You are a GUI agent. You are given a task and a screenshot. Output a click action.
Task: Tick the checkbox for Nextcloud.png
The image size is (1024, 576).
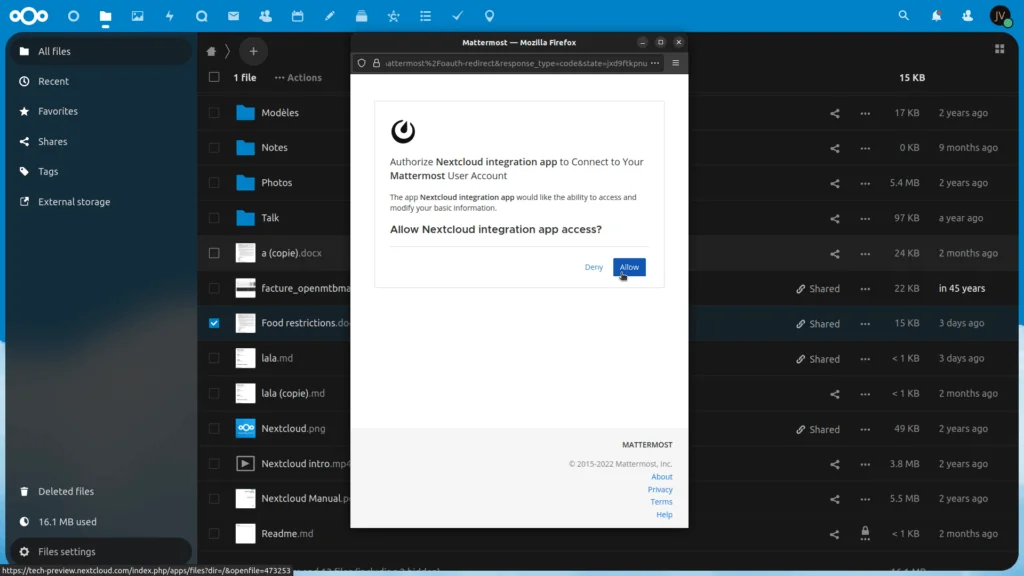pos(214,428)
